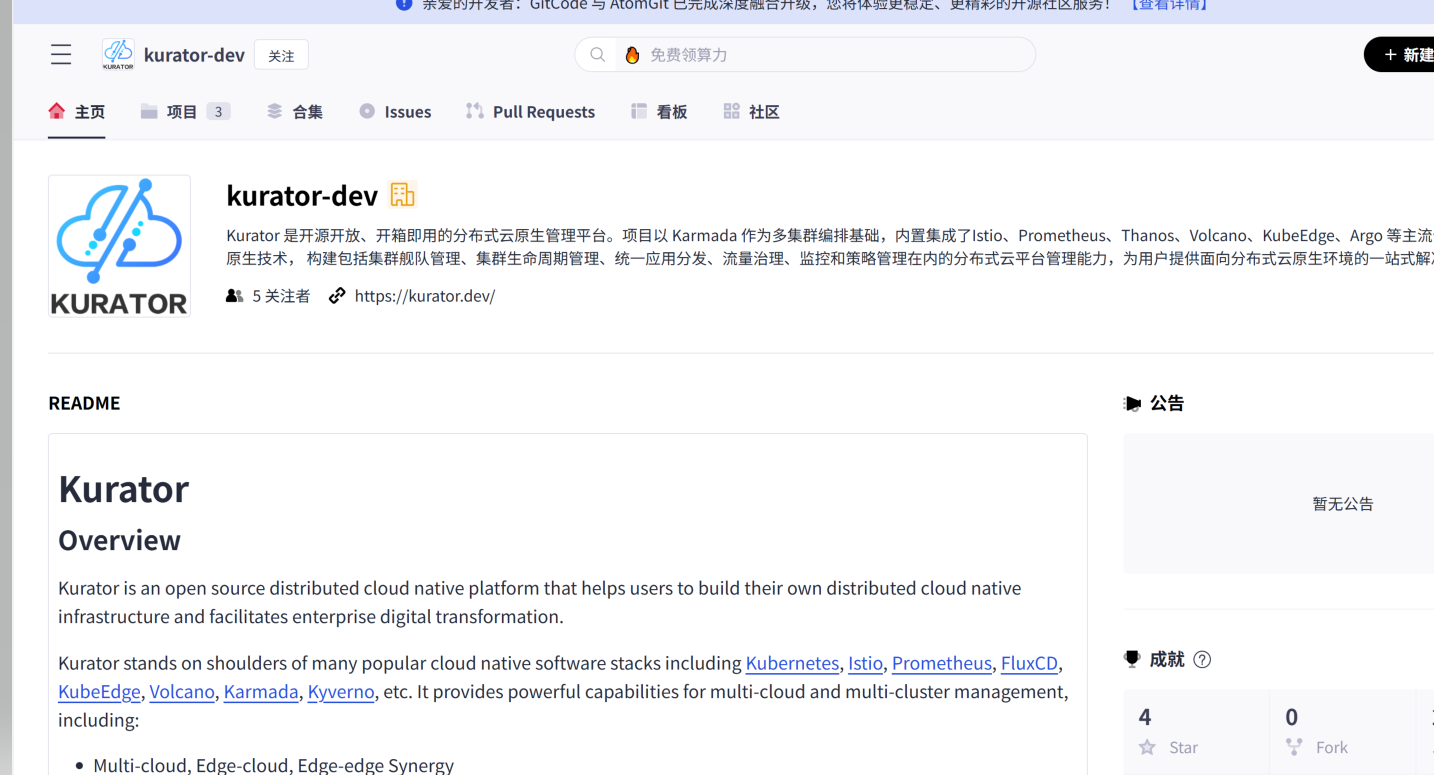Screen dimensions: 1434x775
Task: Click the followers people icon
Action: coord(235,296)
